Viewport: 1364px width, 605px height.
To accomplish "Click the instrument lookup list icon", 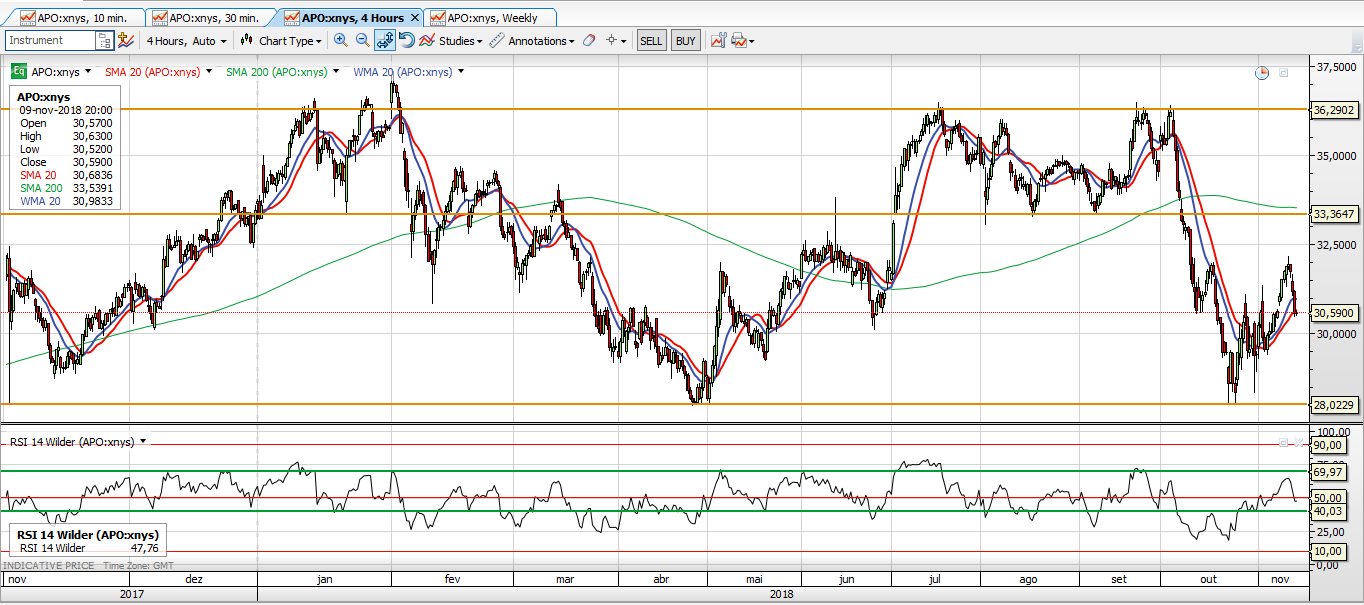I will click(x=104, y=41).
